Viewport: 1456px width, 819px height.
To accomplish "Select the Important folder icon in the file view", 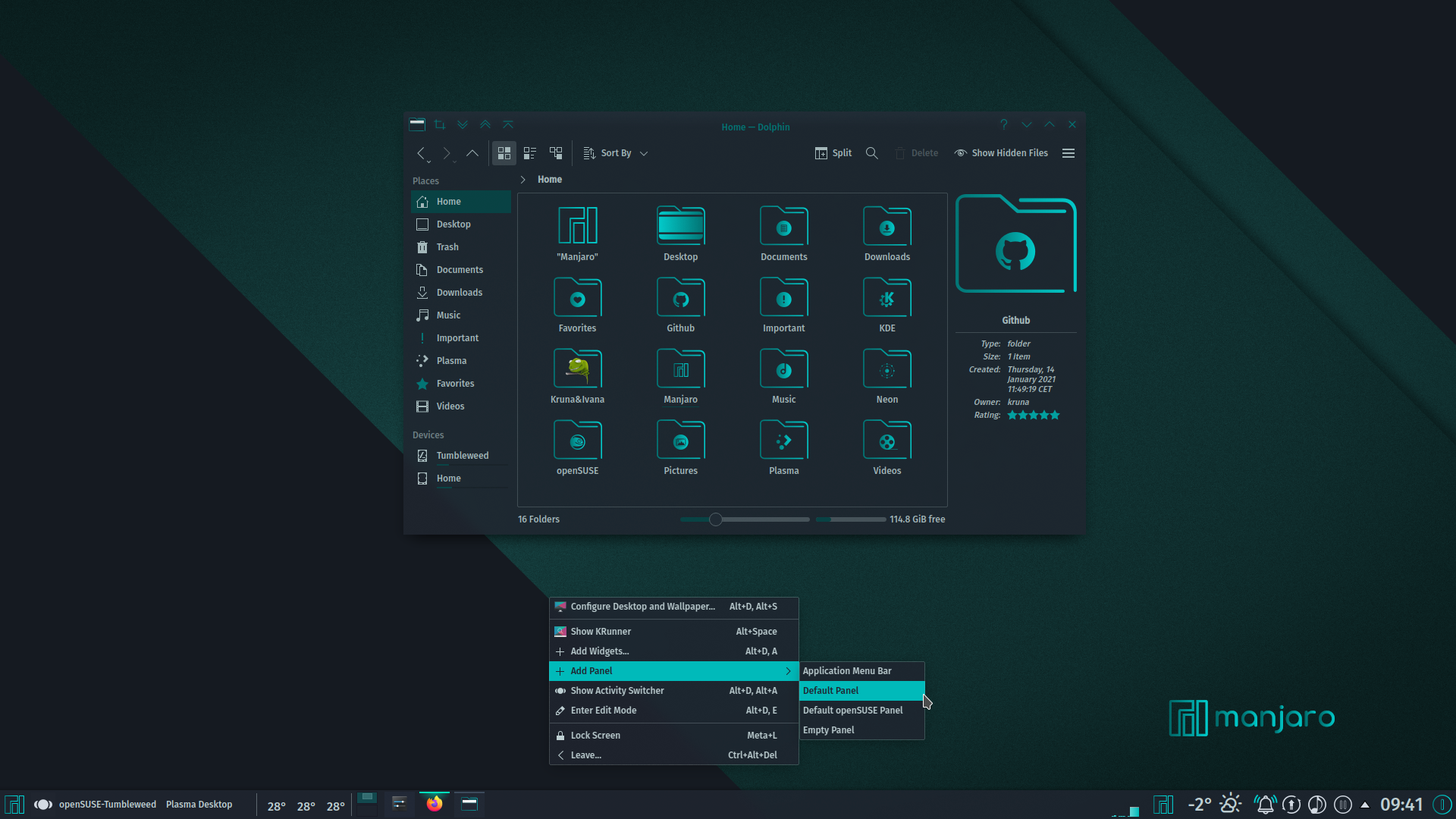I will (x=784, y=297).
